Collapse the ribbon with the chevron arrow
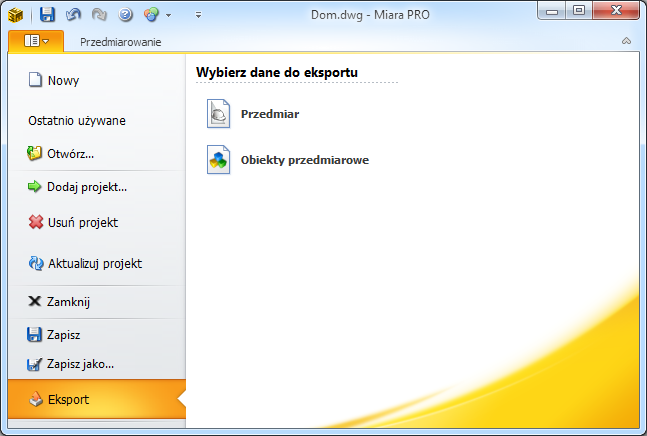647x436 pixels. pos(626,41)
